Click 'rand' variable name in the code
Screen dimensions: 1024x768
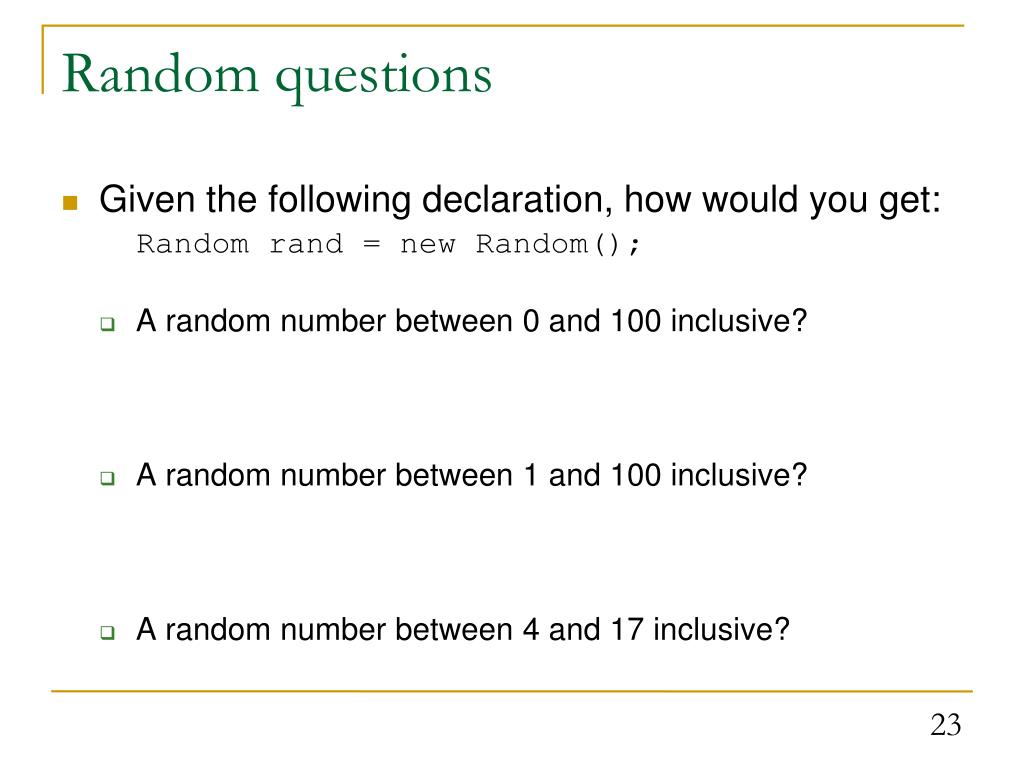(x=306, y=244)
